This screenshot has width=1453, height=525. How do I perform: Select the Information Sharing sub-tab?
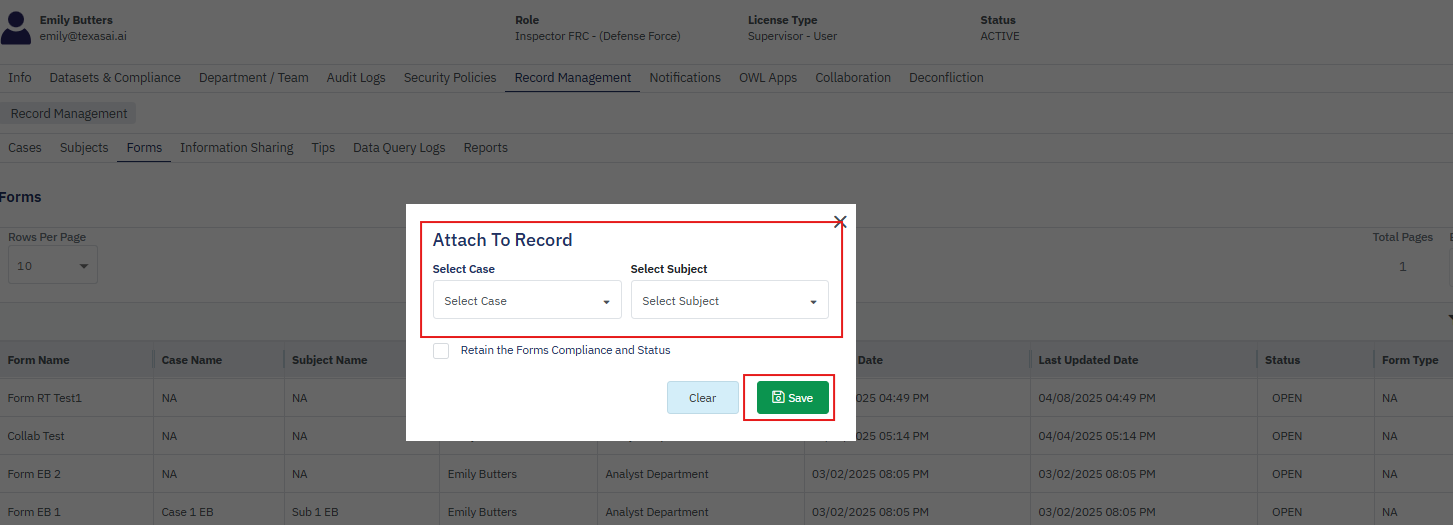click(x=236, y=148)
